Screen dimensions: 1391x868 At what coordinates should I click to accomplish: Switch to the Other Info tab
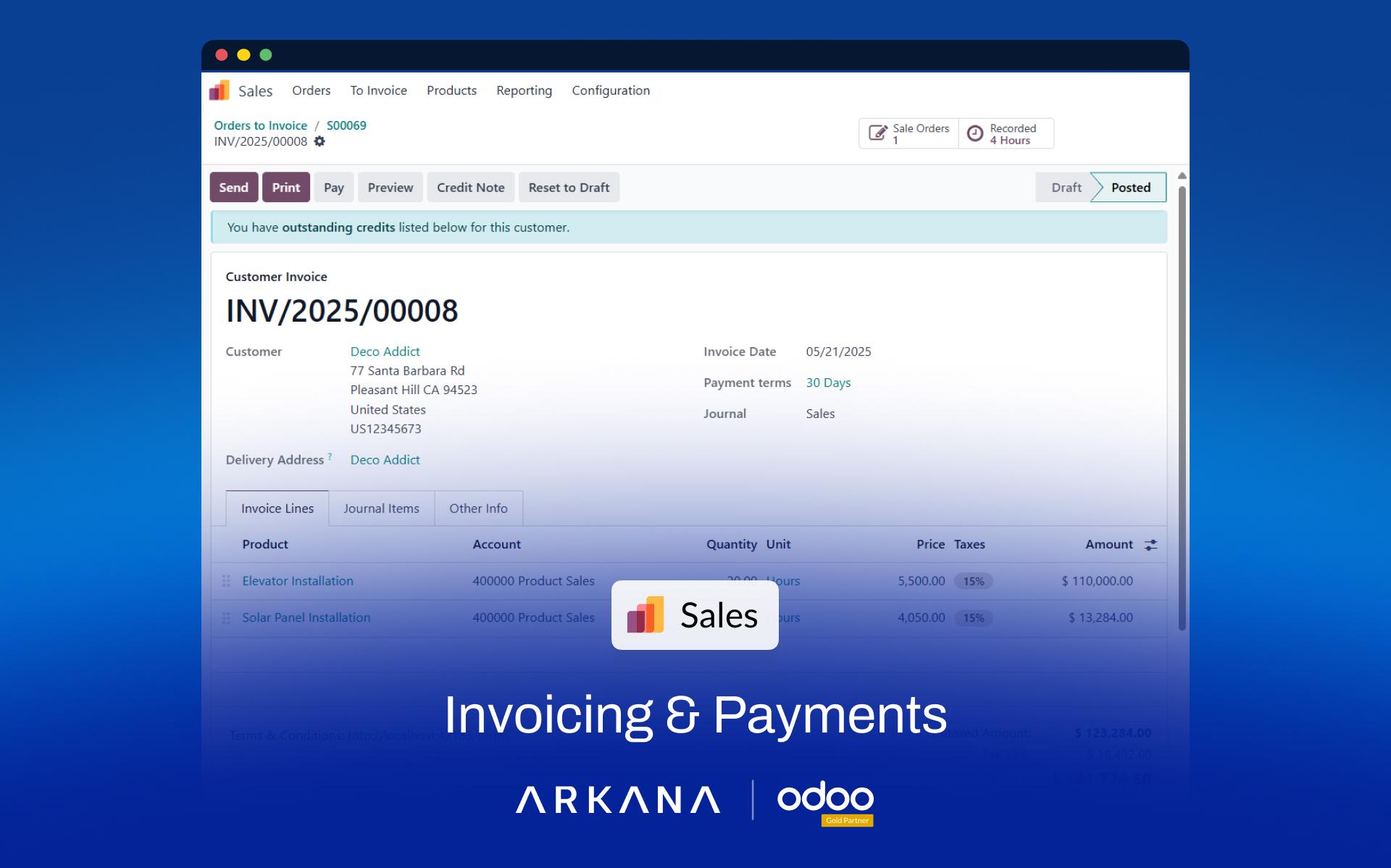478,509
